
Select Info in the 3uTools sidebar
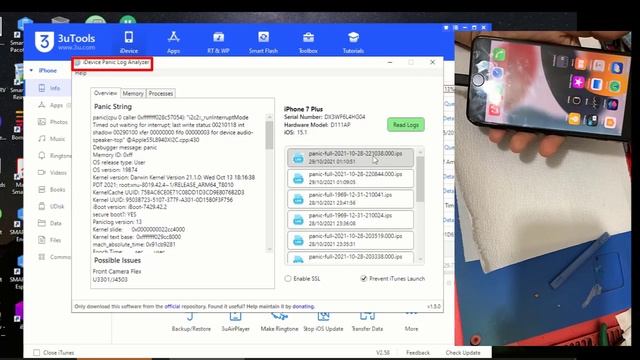[49, 88]
